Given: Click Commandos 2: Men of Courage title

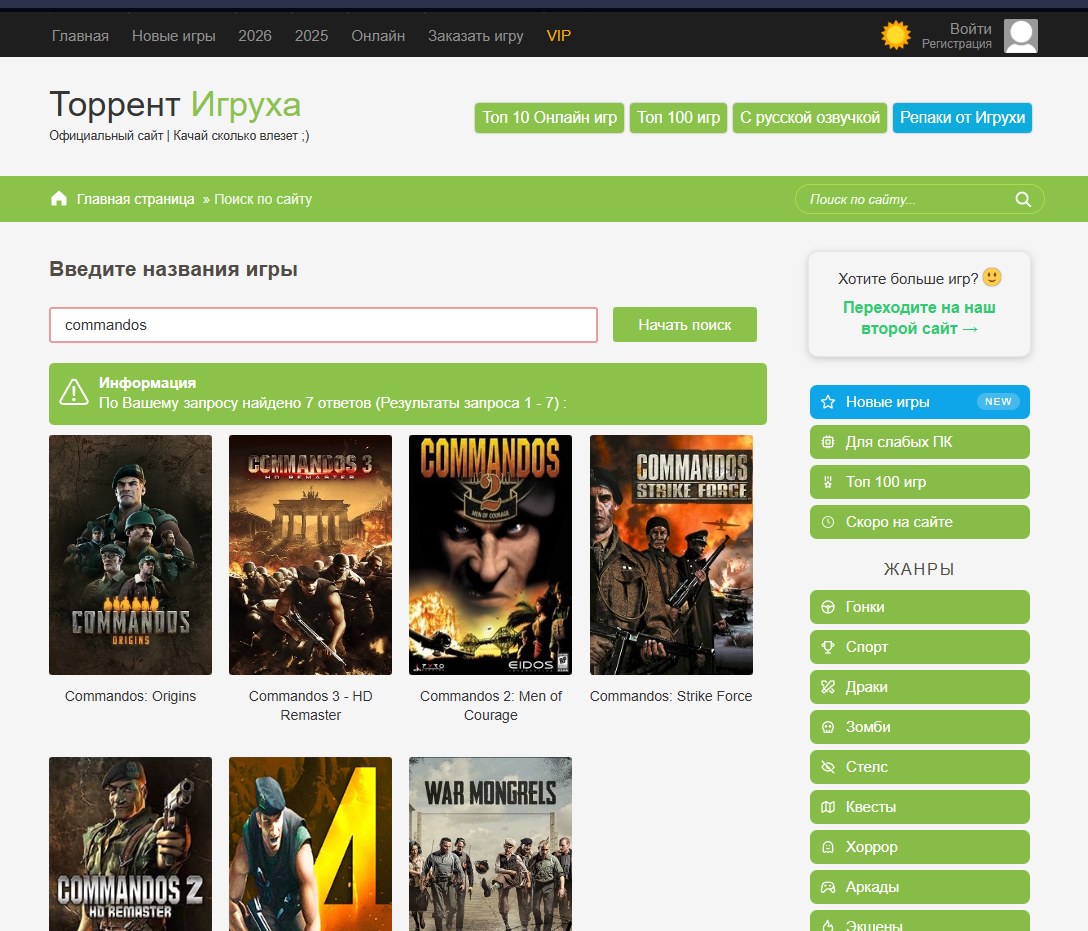Looking at the screenshot, I should tap(491, 706).
